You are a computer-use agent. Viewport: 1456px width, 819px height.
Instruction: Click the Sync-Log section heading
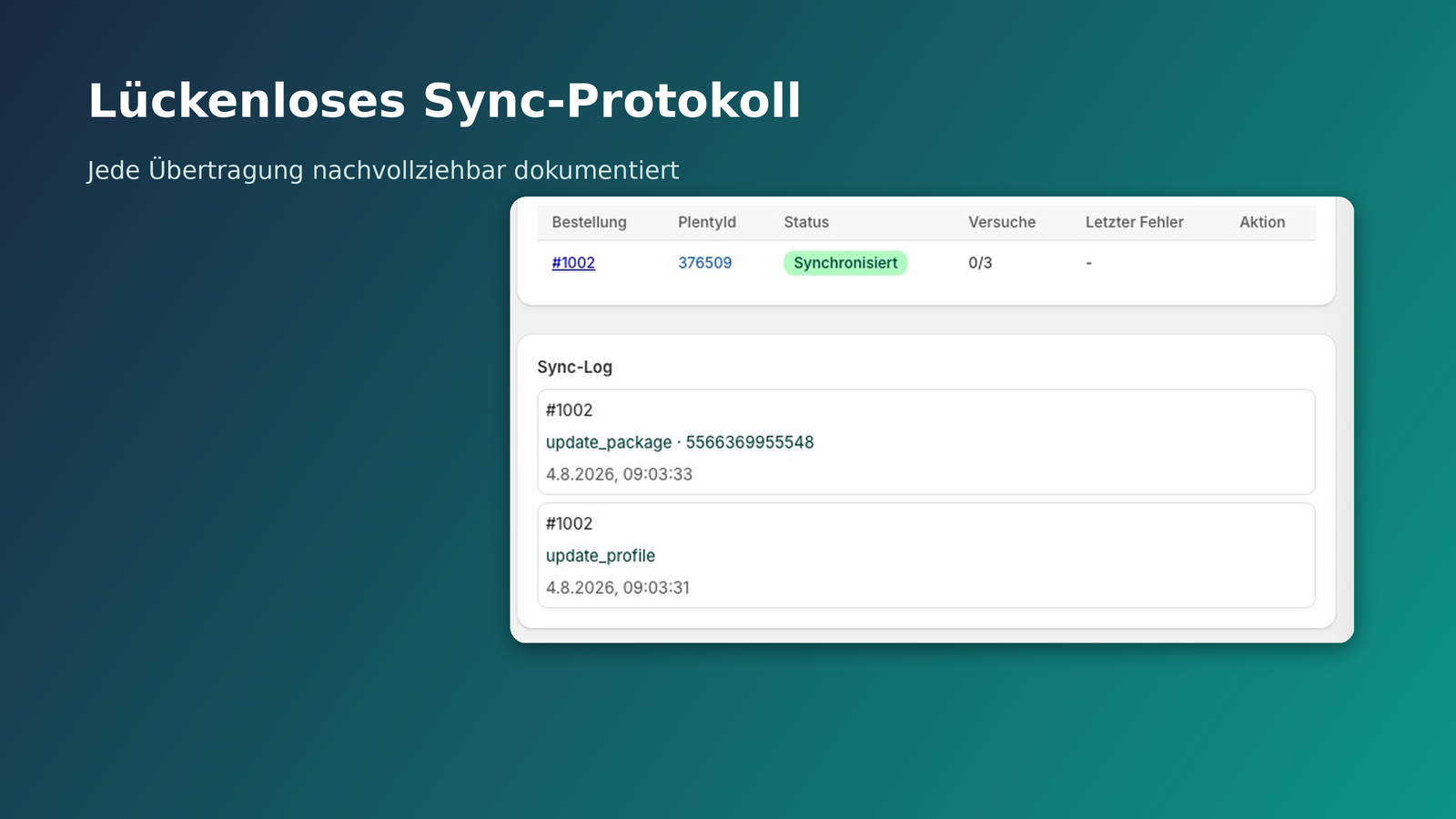[x=574, y=367]
